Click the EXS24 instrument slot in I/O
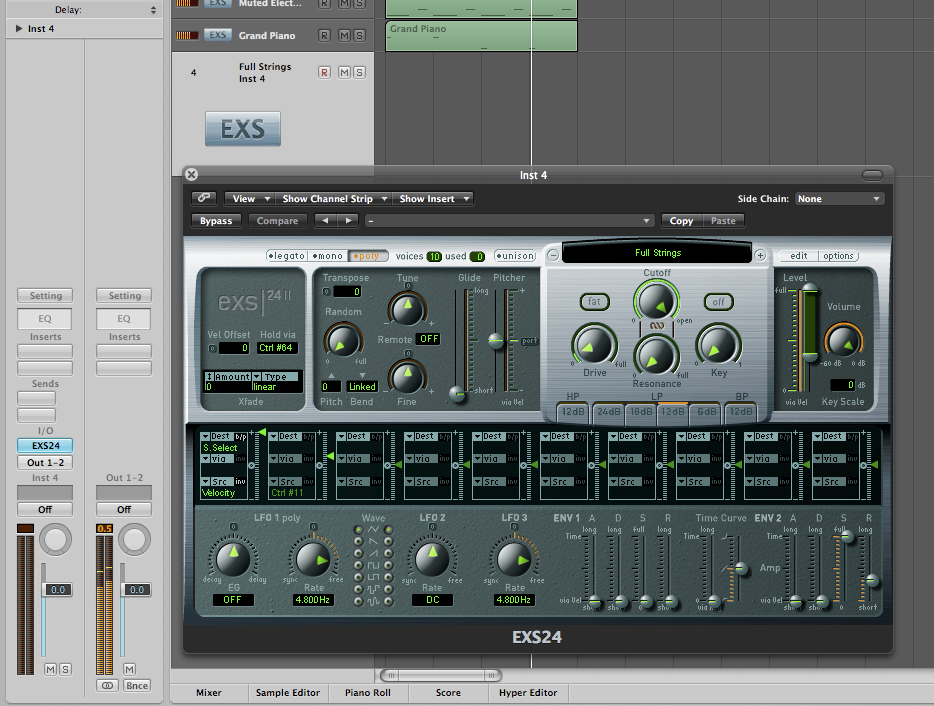The height and width of the screenshot is (706, 934). click(x=45, y=446)
